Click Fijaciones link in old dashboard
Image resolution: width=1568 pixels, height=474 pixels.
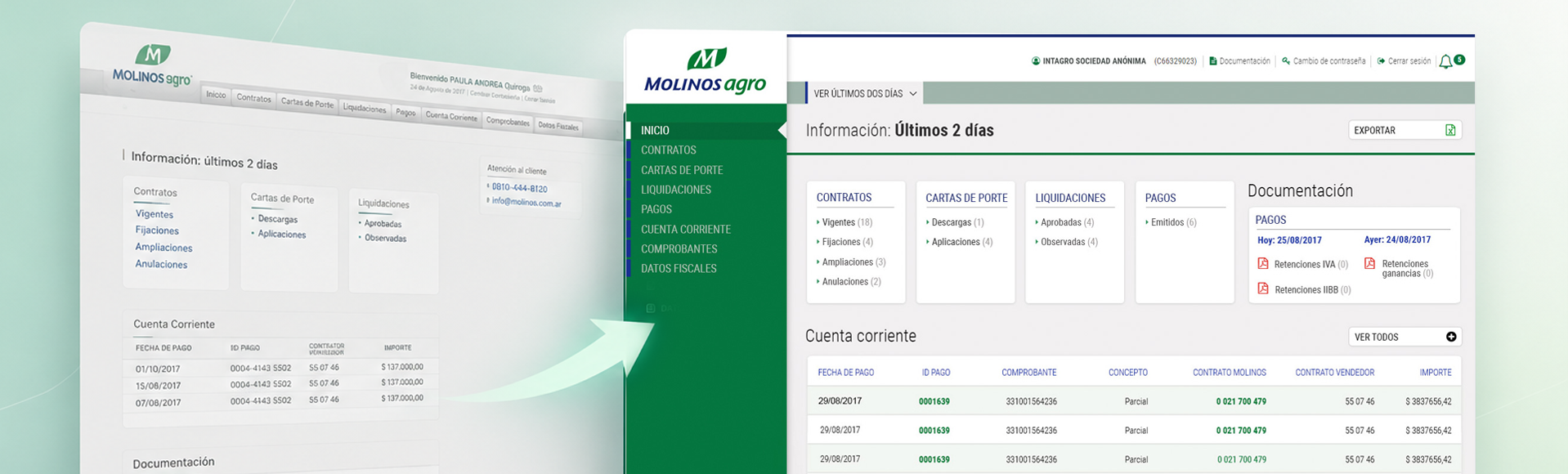[x=157, y=230]
